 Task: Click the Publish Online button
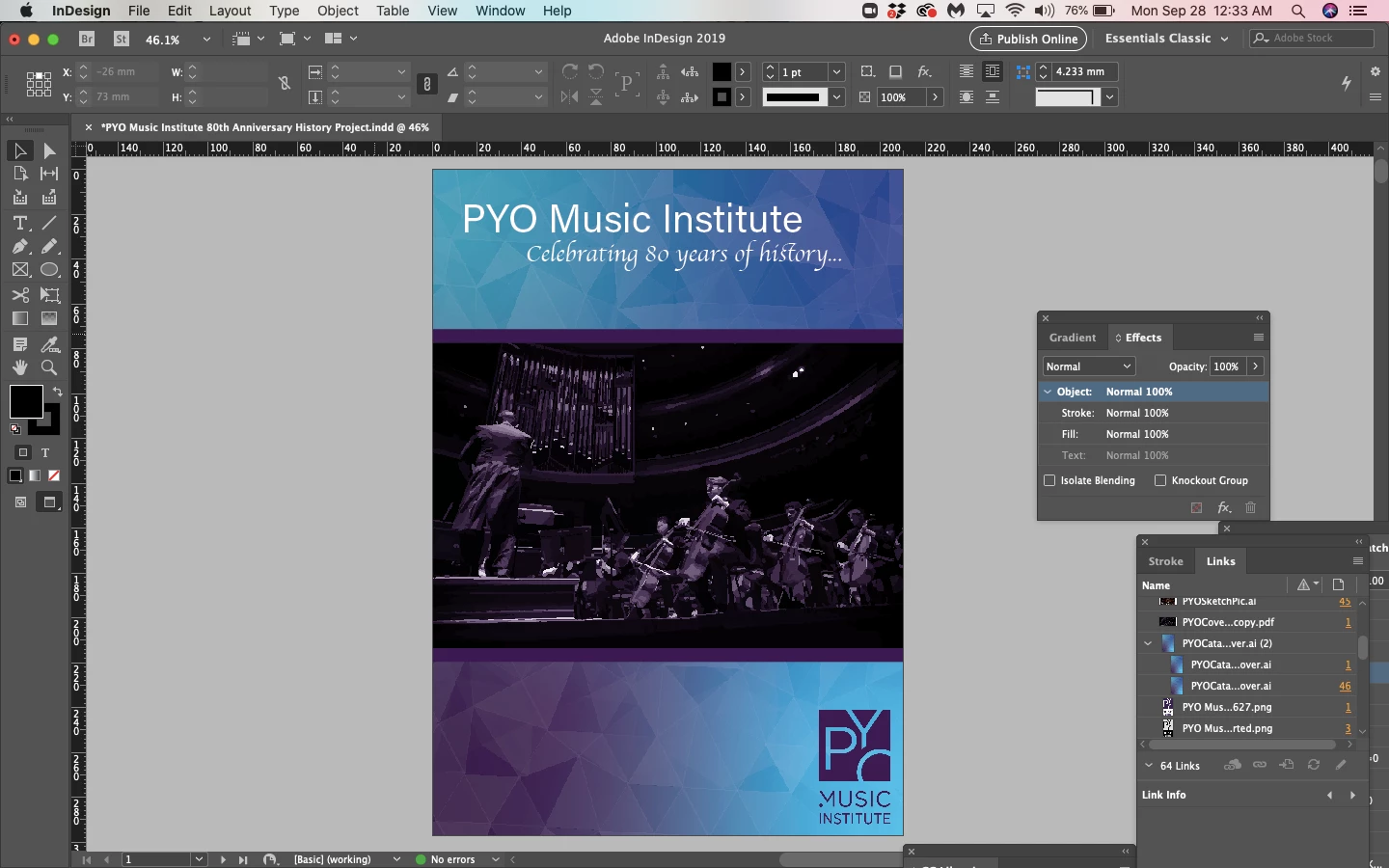[1028, 39]
